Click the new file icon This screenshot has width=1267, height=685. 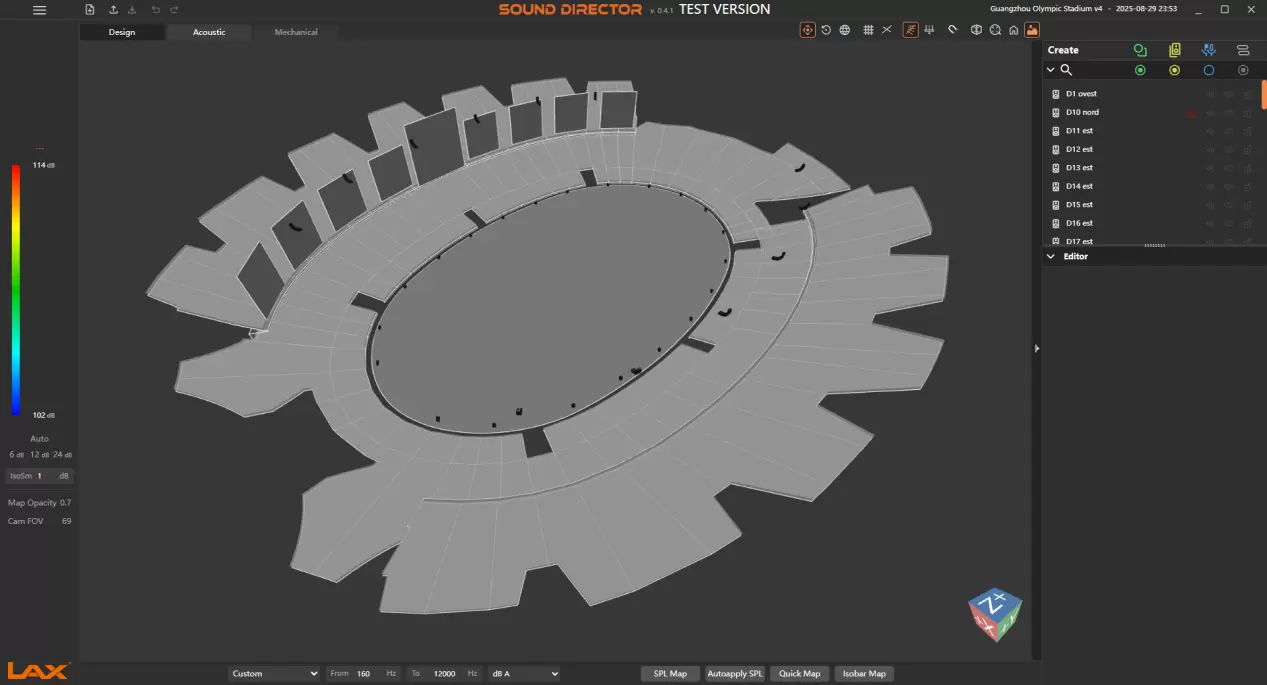click(90, 10)
